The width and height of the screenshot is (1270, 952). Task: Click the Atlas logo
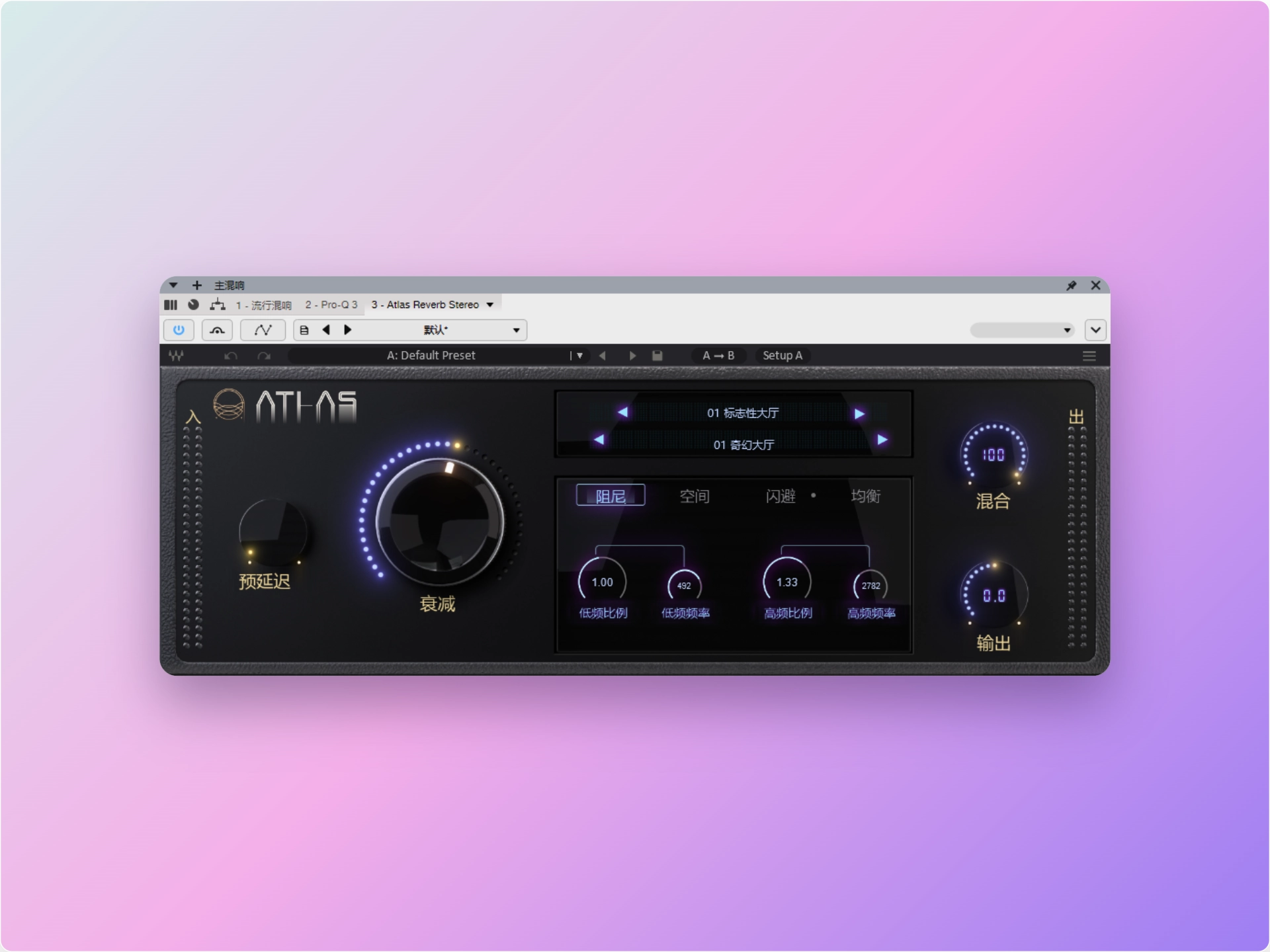point(285,405)
